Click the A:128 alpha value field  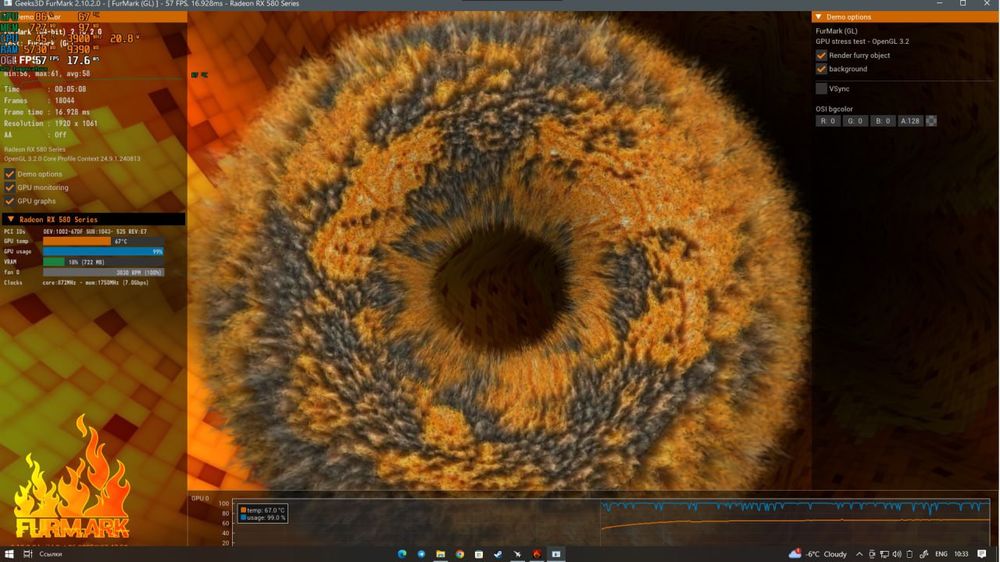pyautogui.click(x=910, y=121)
